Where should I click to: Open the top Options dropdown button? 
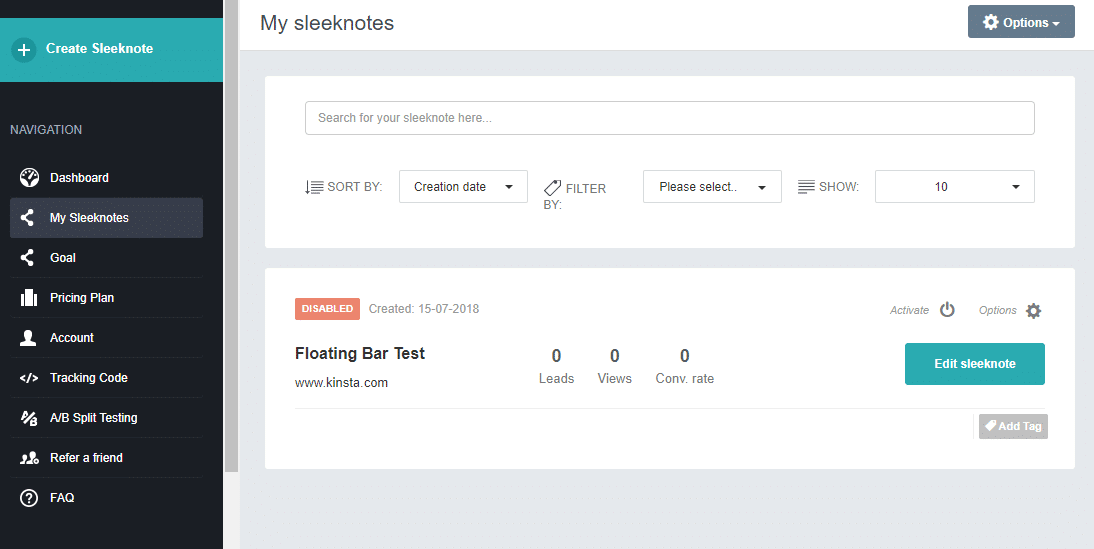(1020, 22)
